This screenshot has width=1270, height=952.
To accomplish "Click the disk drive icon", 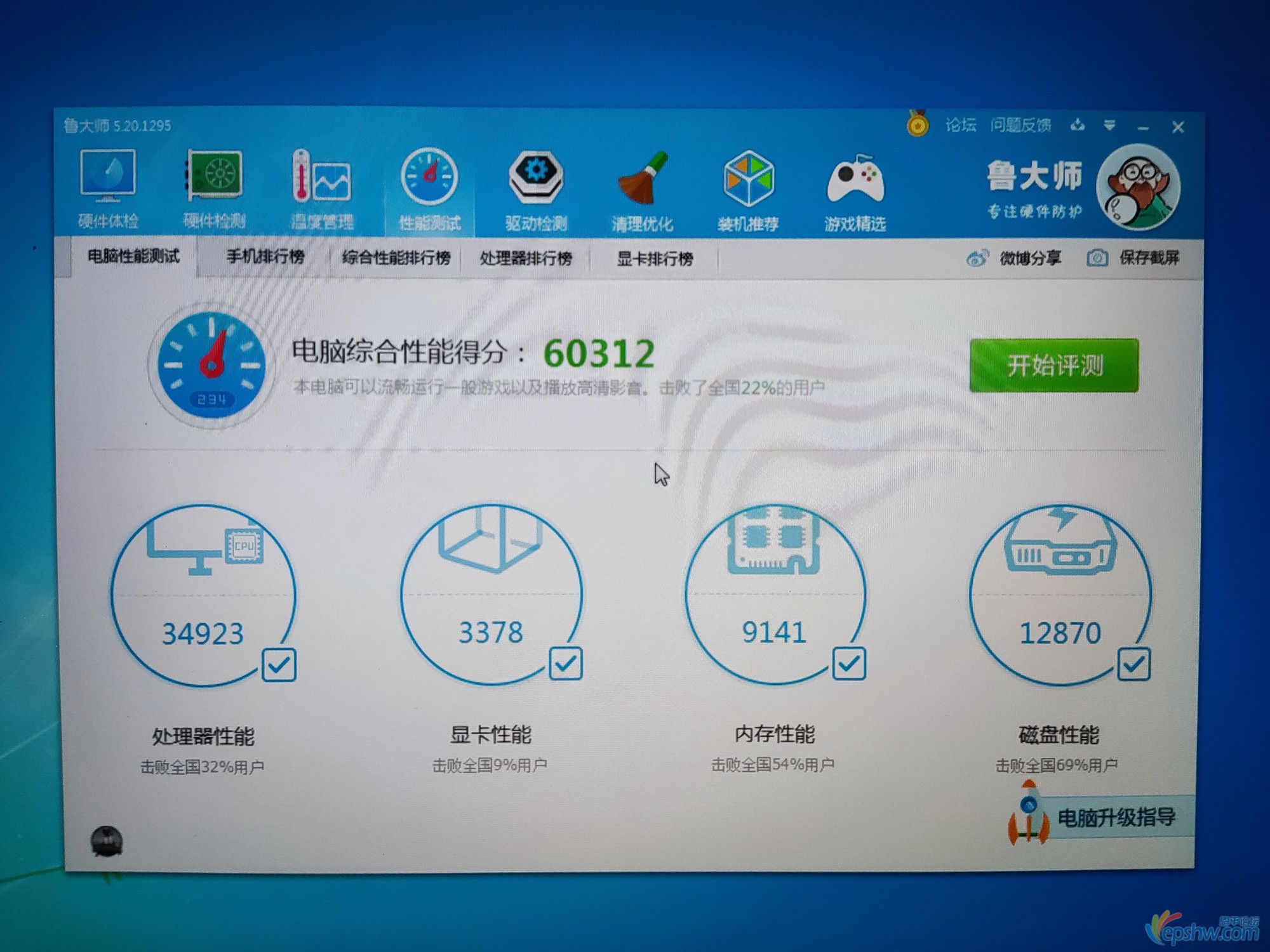I will coord(1059,540).
